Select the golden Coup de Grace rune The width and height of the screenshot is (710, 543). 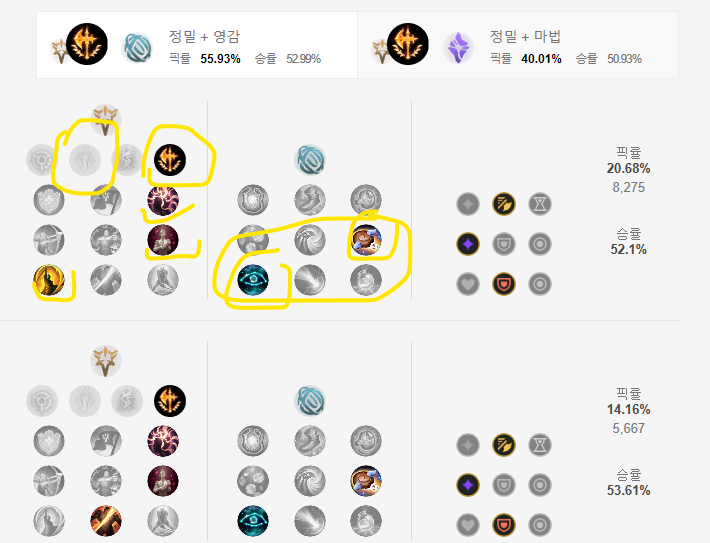(49, 280)
